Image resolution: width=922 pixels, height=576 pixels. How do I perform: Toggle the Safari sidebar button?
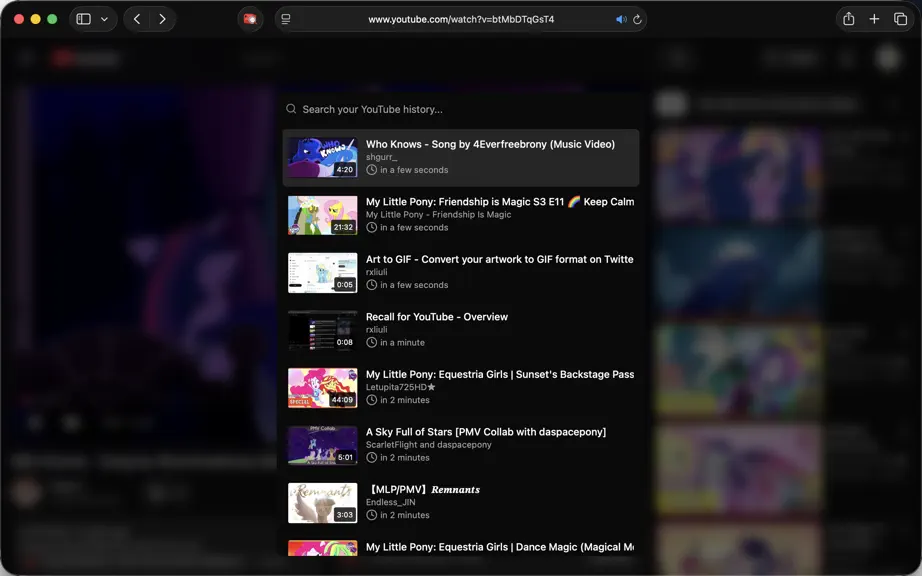[83, 19]
